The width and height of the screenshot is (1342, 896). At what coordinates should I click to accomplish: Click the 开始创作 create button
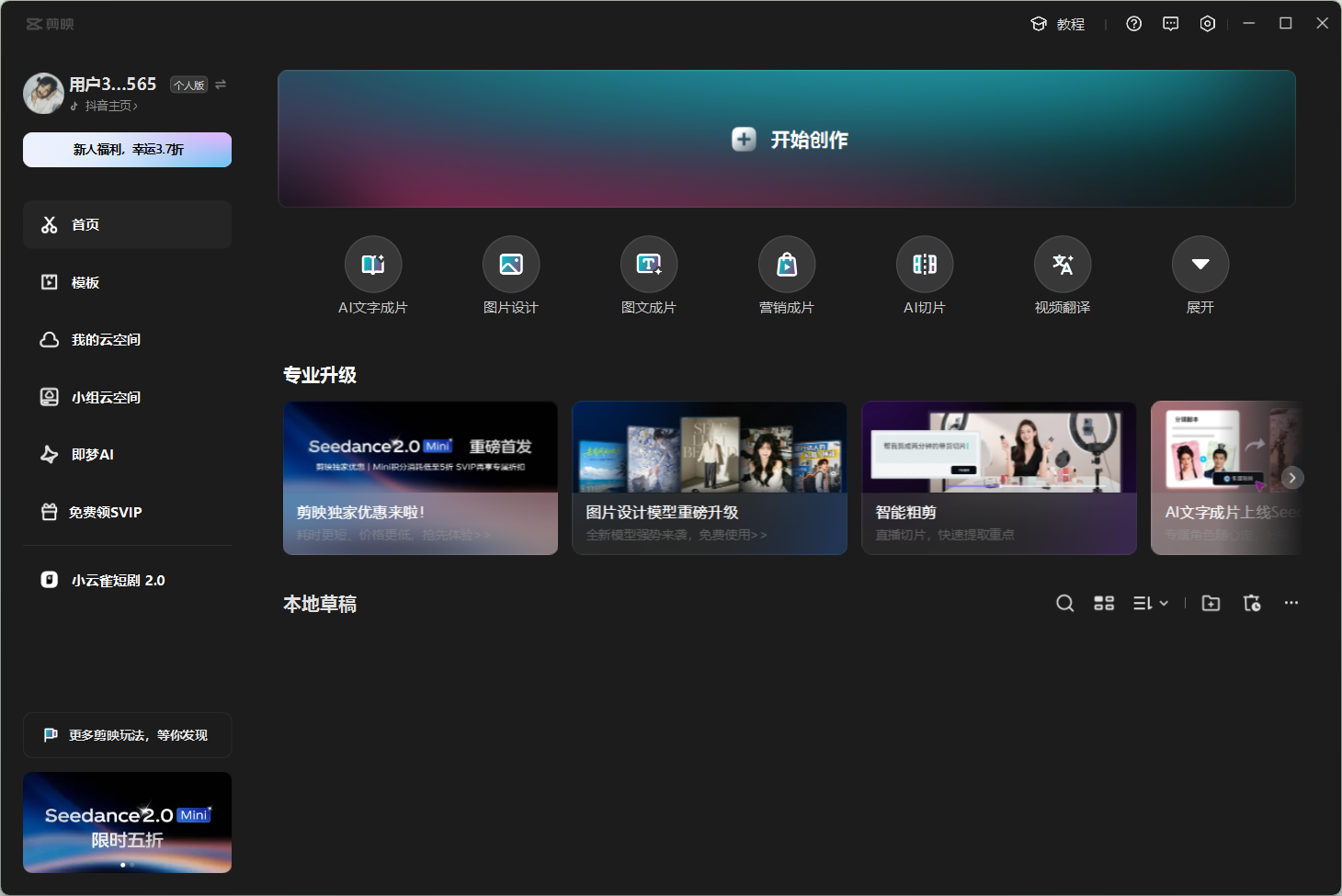(x=787, y=139)
